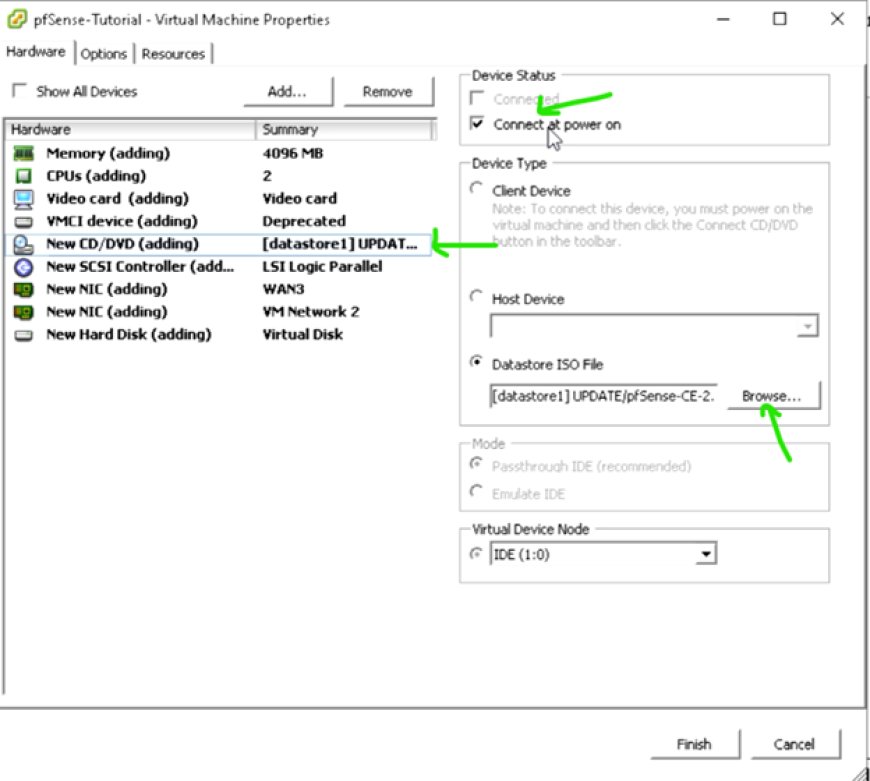Screen dimensions: 870x781
Task: Click the pfSense-Tutorial window title icon
Action: [x=17, y=19]
